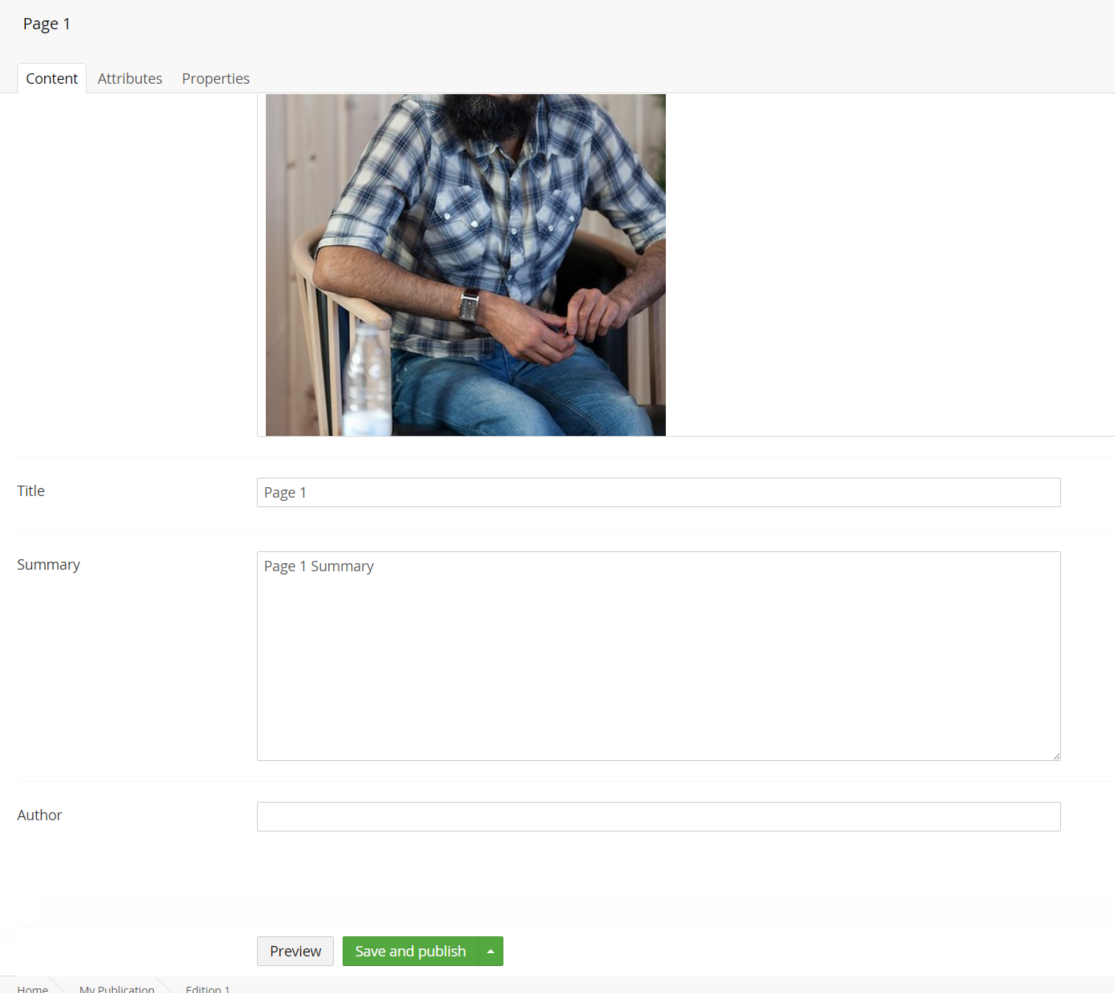The width and height of the screenshot is (1115, 993).
Task: Grab the Summary textarea resize handle
Action: click(1057, 757)
